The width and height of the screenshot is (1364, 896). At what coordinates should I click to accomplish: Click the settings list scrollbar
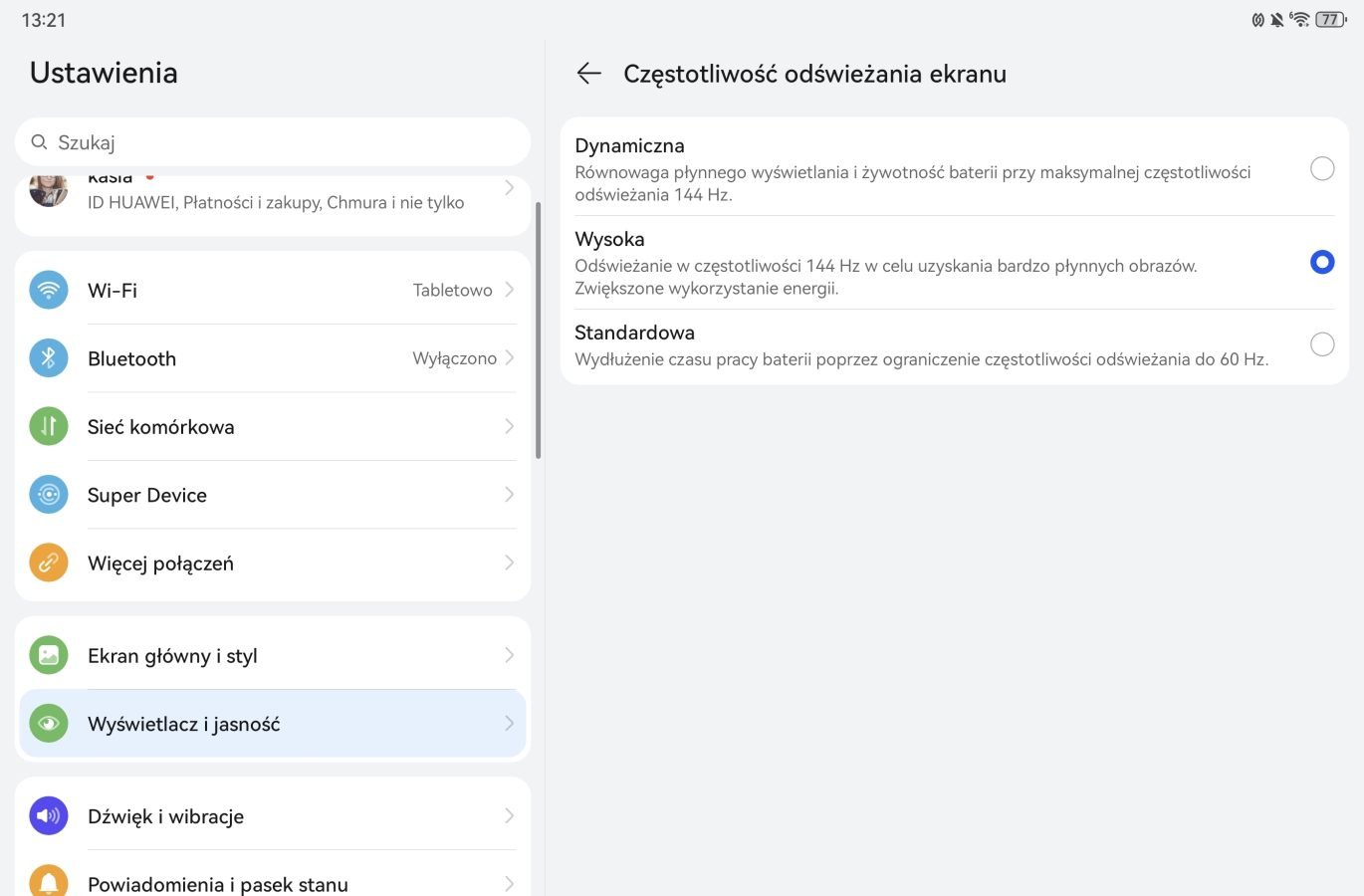[539, 330]
